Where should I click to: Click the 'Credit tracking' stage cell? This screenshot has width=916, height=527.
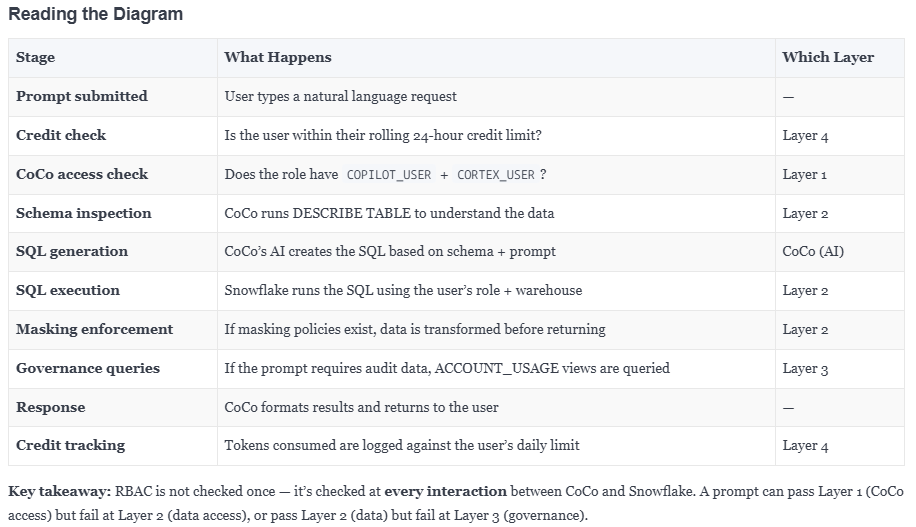click(x=113, y=446)
